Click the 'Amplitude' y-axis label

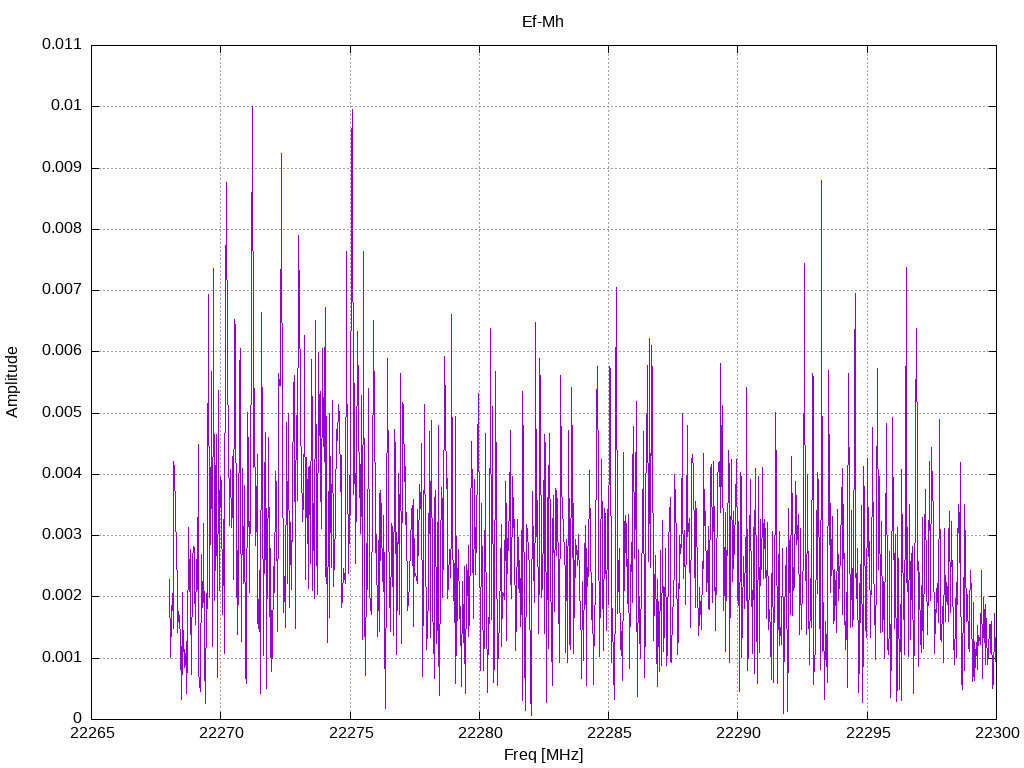(12, 382)
